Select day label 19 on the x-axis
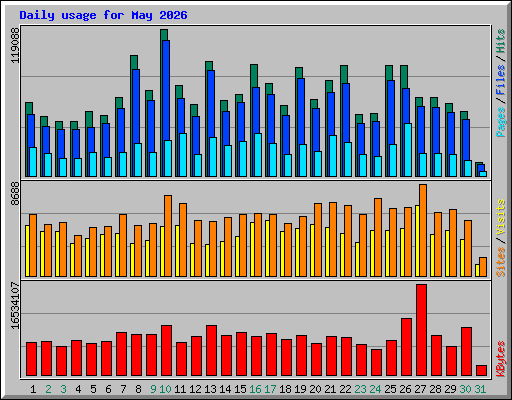 point(300,389)
